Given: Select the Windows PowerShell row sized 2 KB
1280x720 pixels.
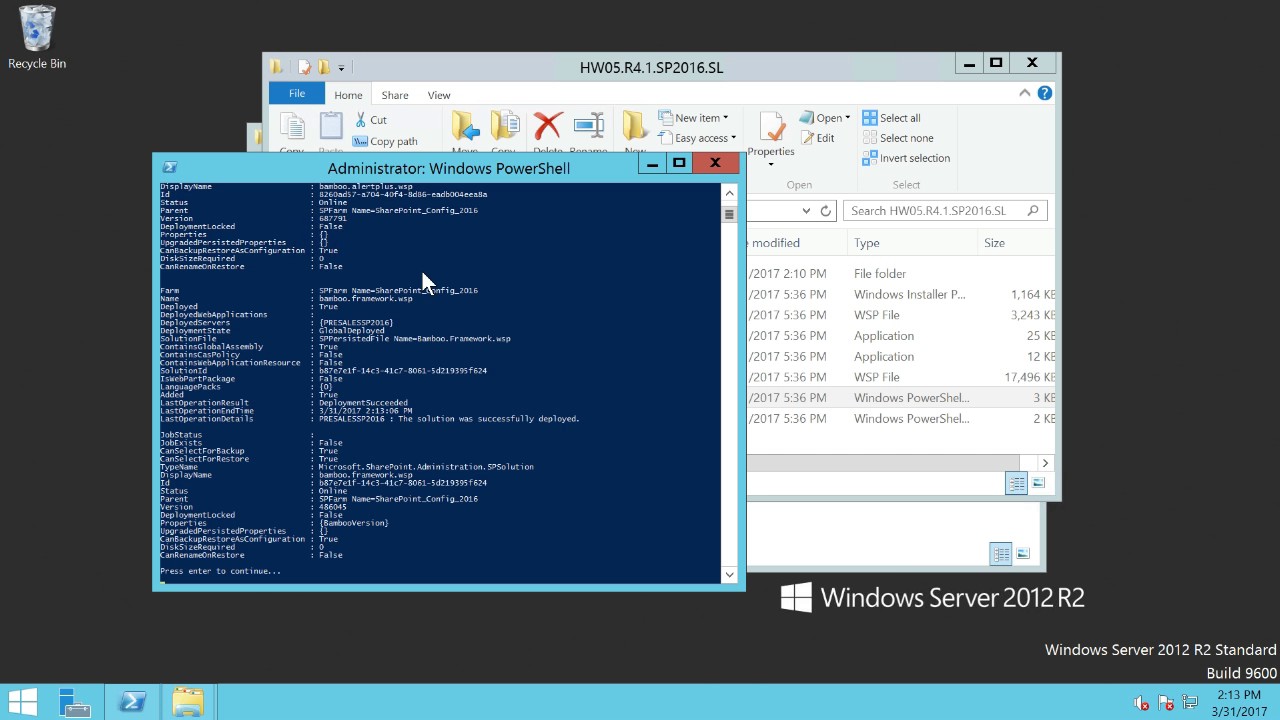Looking at the screenshot, I should pyautogui.click(x=901, y=418).
